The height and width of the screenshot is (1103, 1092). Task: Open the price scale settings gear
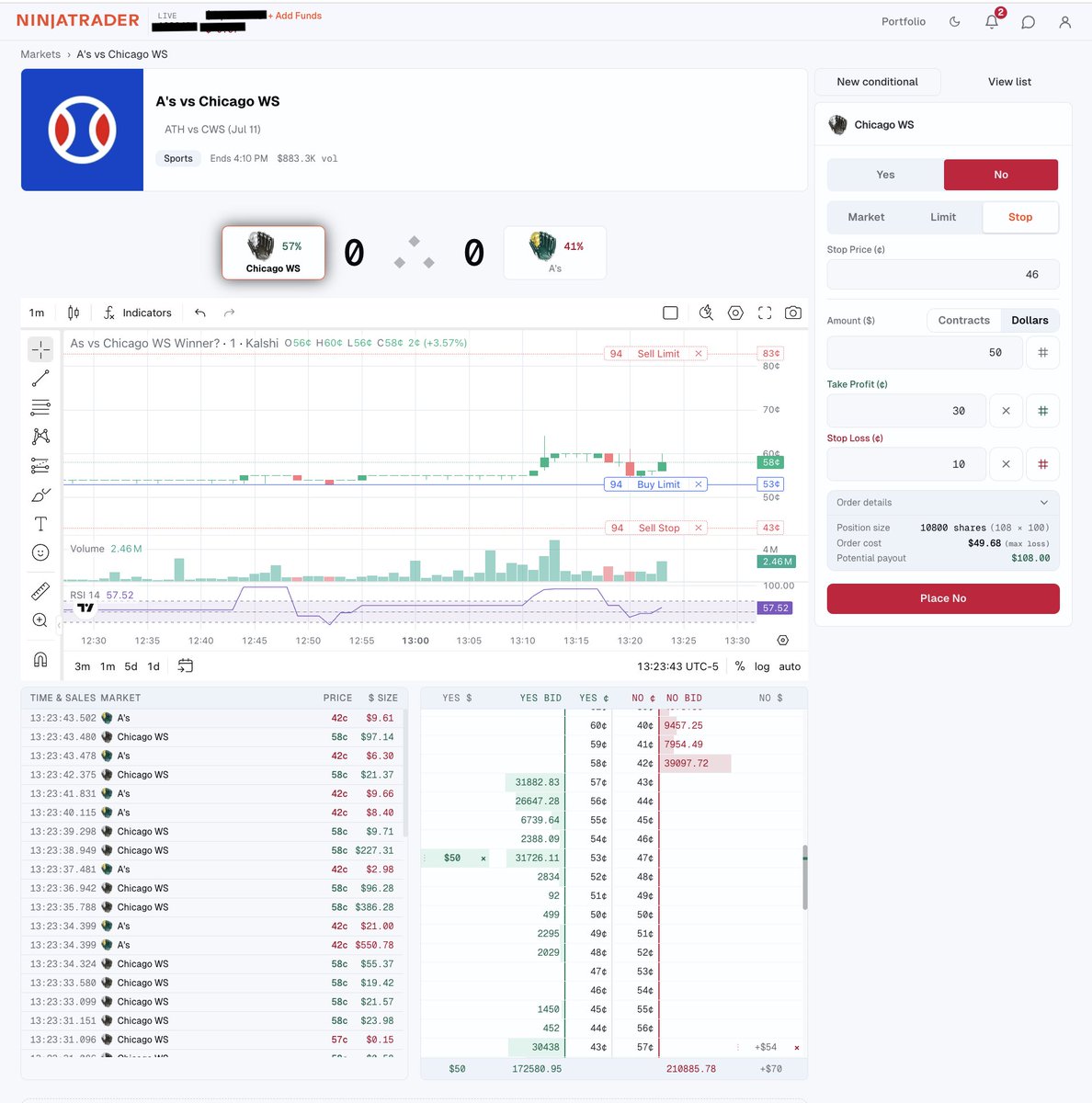783,641
